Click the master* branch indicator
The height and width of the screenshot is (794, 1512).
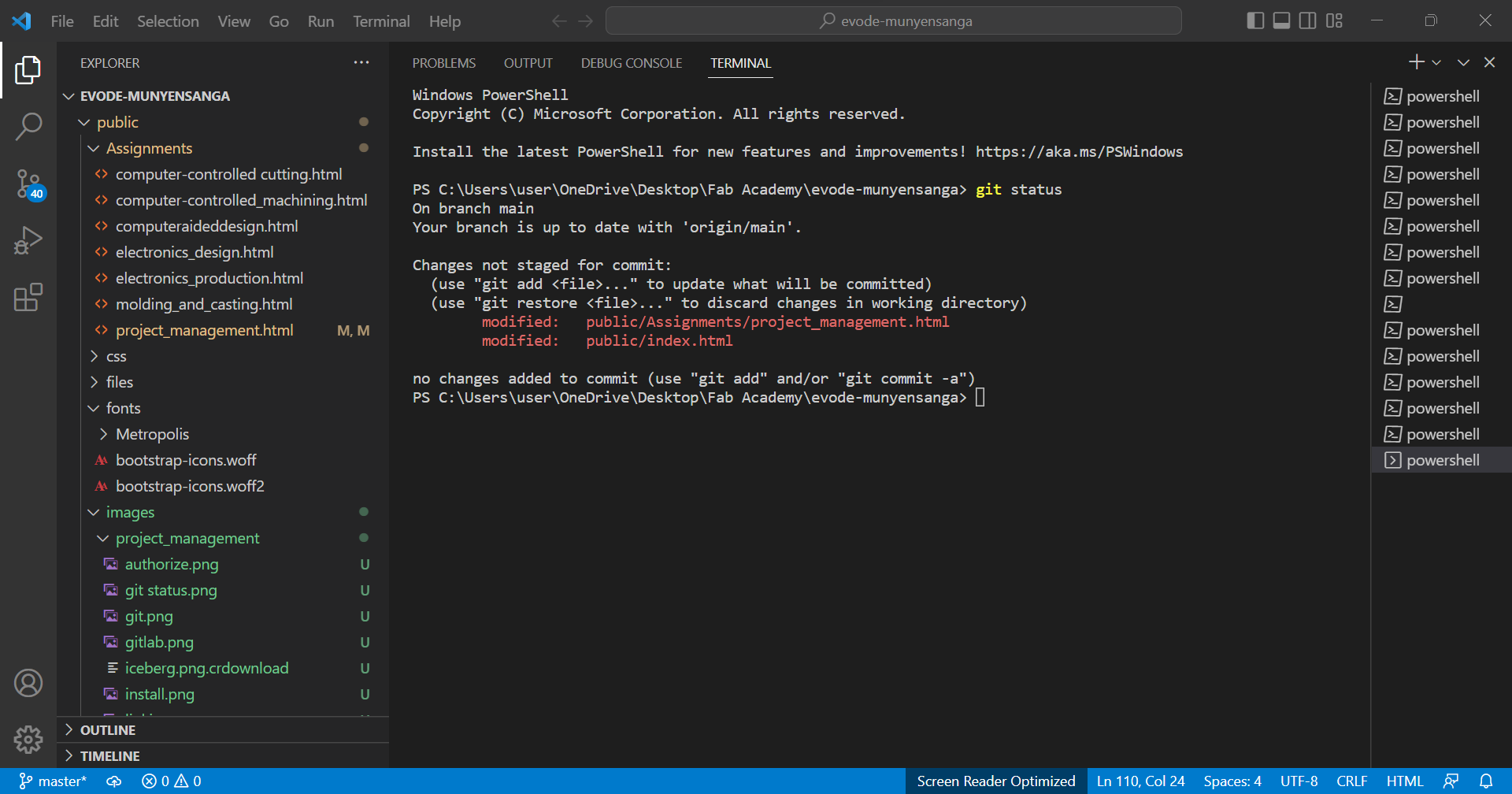(53, 781)
